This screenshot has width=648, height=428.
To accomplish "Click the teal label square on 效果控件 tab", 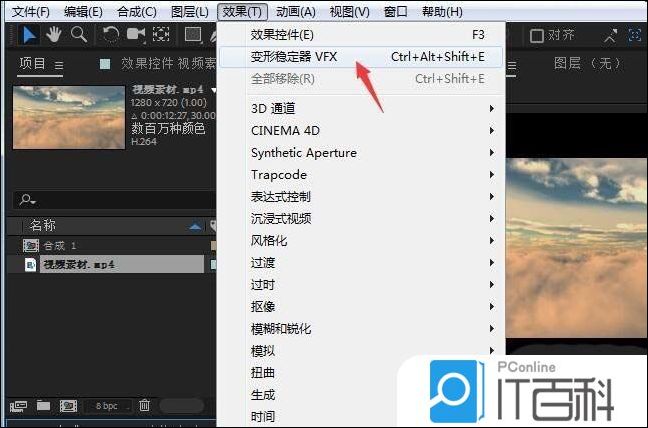I will [105, 64].
